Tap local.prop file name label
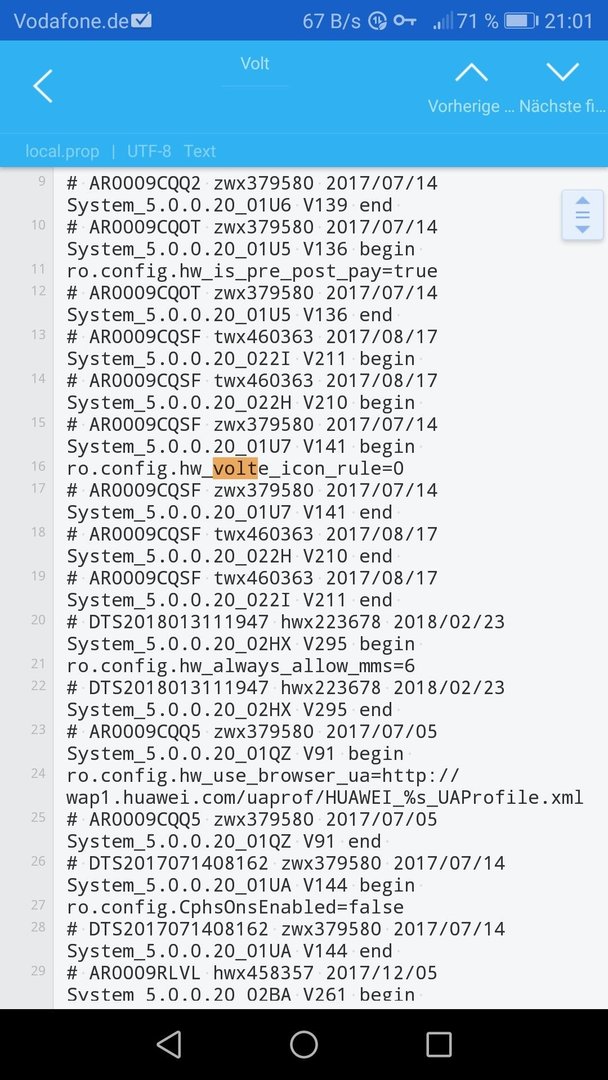Screen dimensions: 608x1080 tap(62, 151)
